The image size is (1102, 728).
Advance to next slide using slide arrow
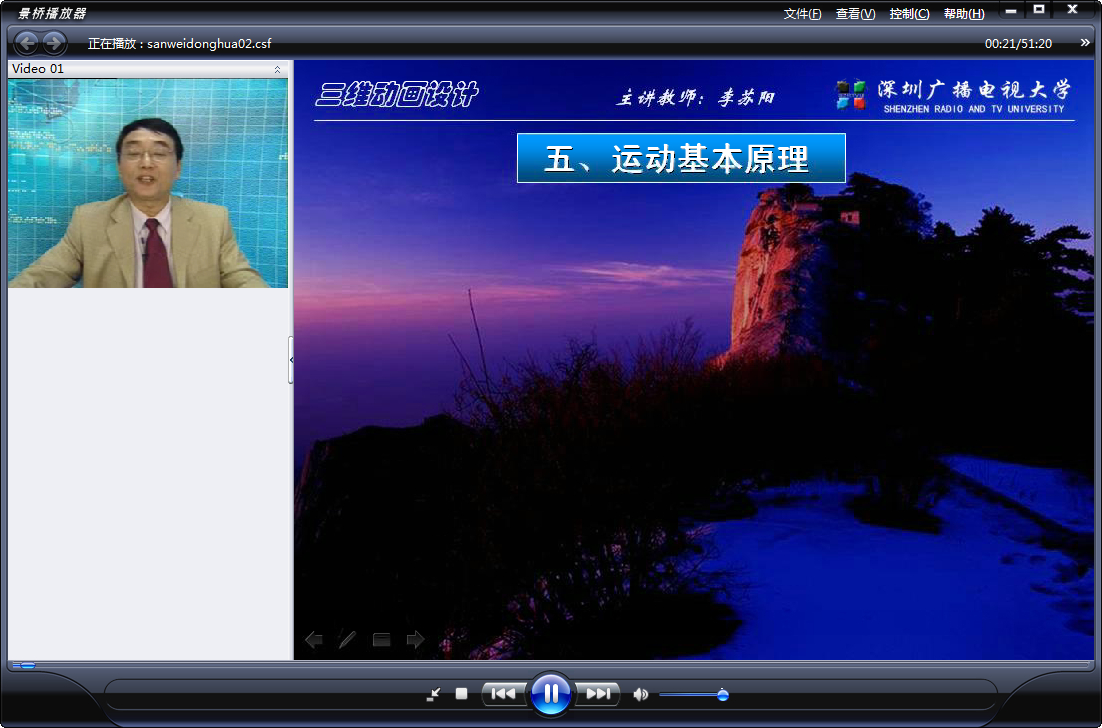pyautogui.click(x=415, y=639)
